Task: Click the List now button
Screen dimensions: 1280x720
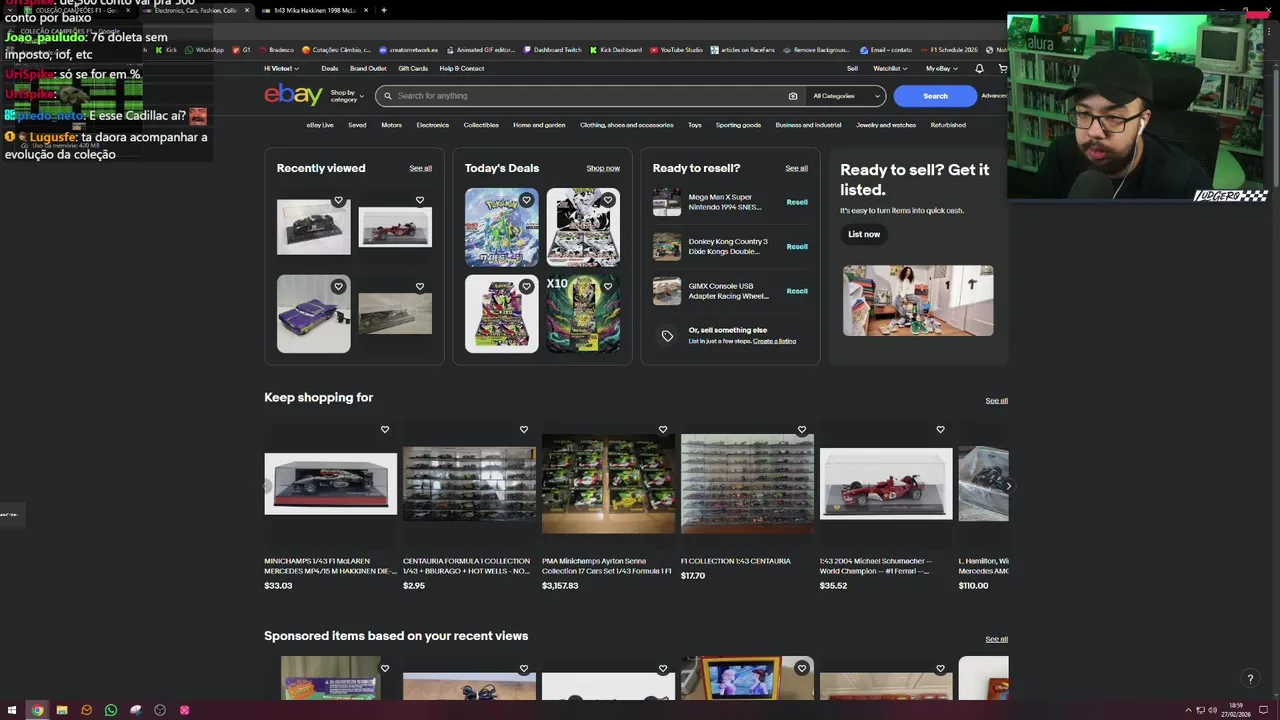Action: coord(864,234)
